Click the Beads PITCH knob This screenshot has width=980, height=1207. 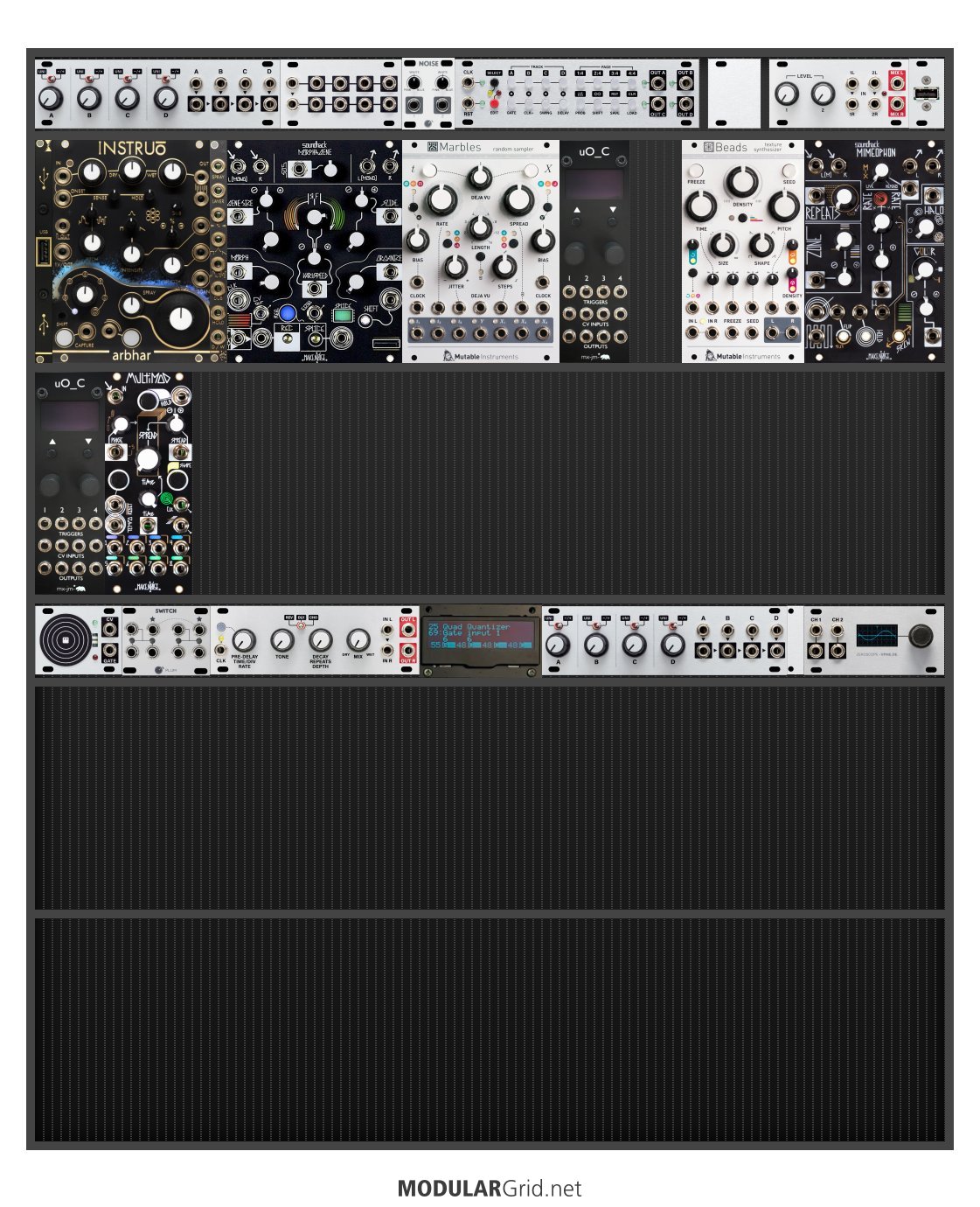coord(783,207)
